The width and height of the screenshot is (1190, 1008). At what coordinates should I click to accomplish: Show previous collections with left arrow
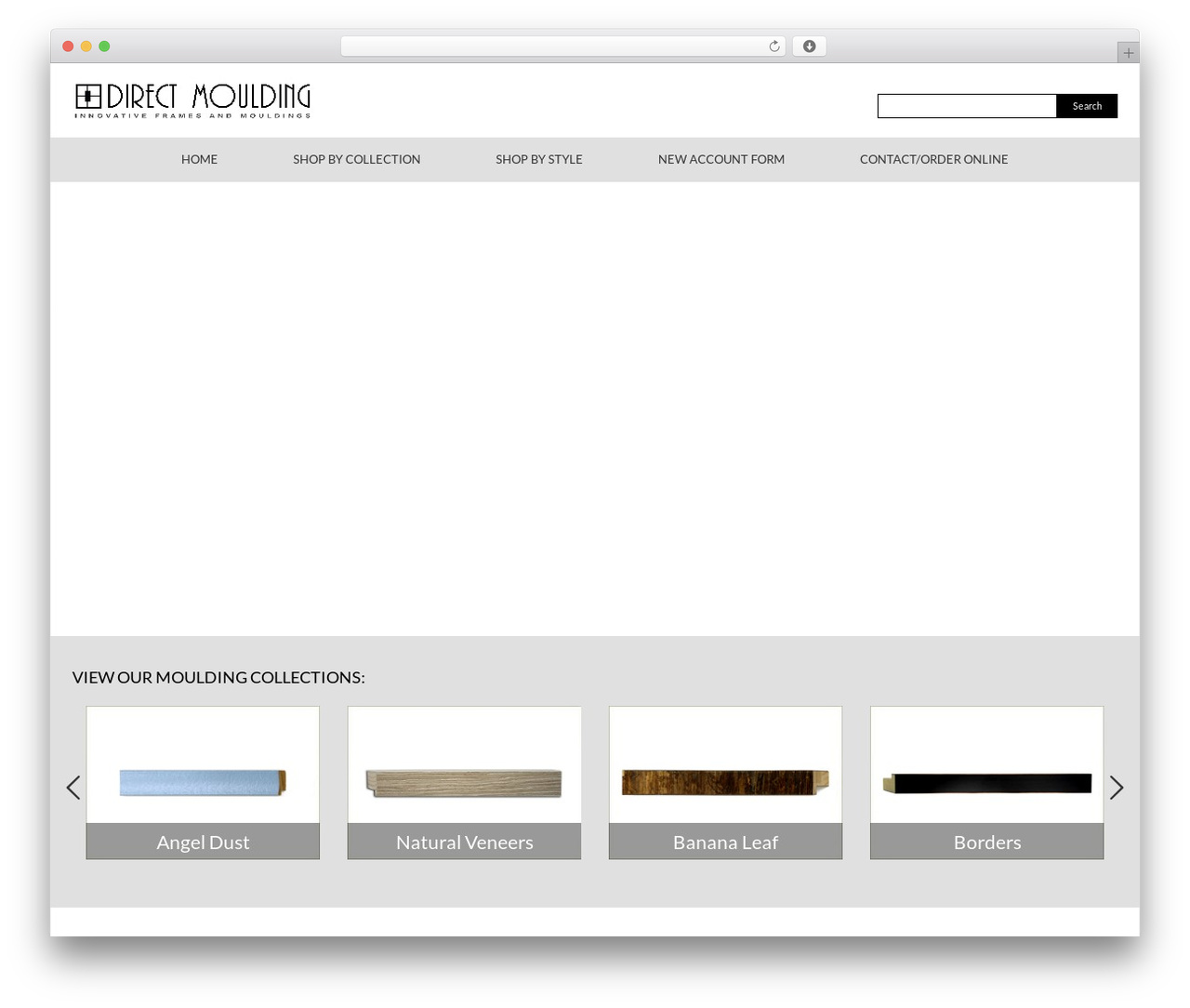click(x=73, y=788)
